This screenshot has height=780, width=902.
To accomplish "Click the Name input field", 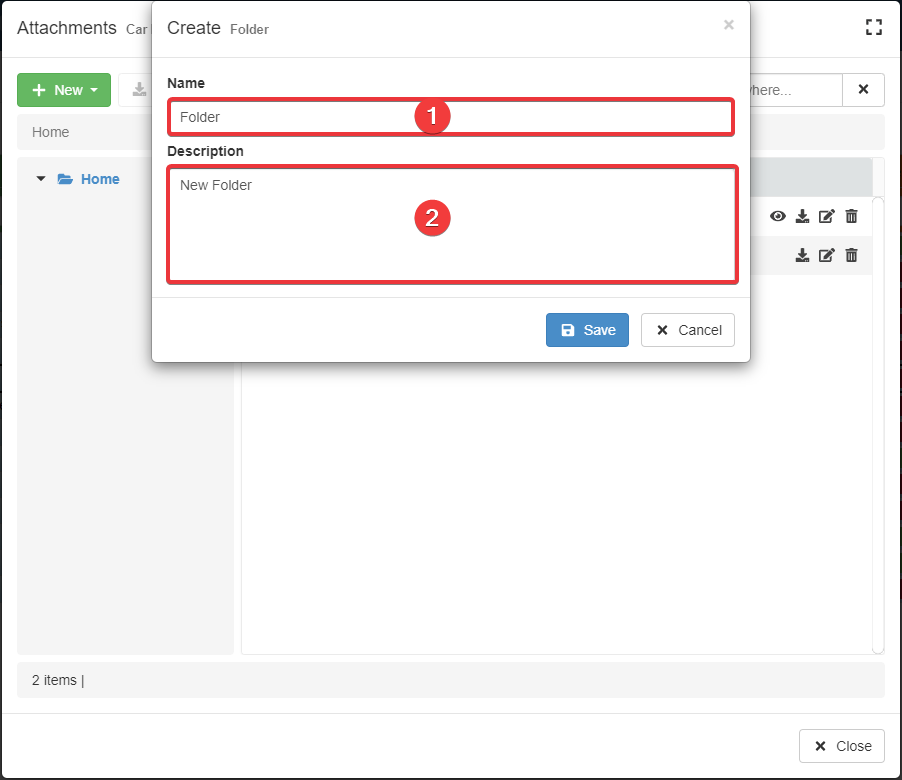I will [x=300, y=117].
